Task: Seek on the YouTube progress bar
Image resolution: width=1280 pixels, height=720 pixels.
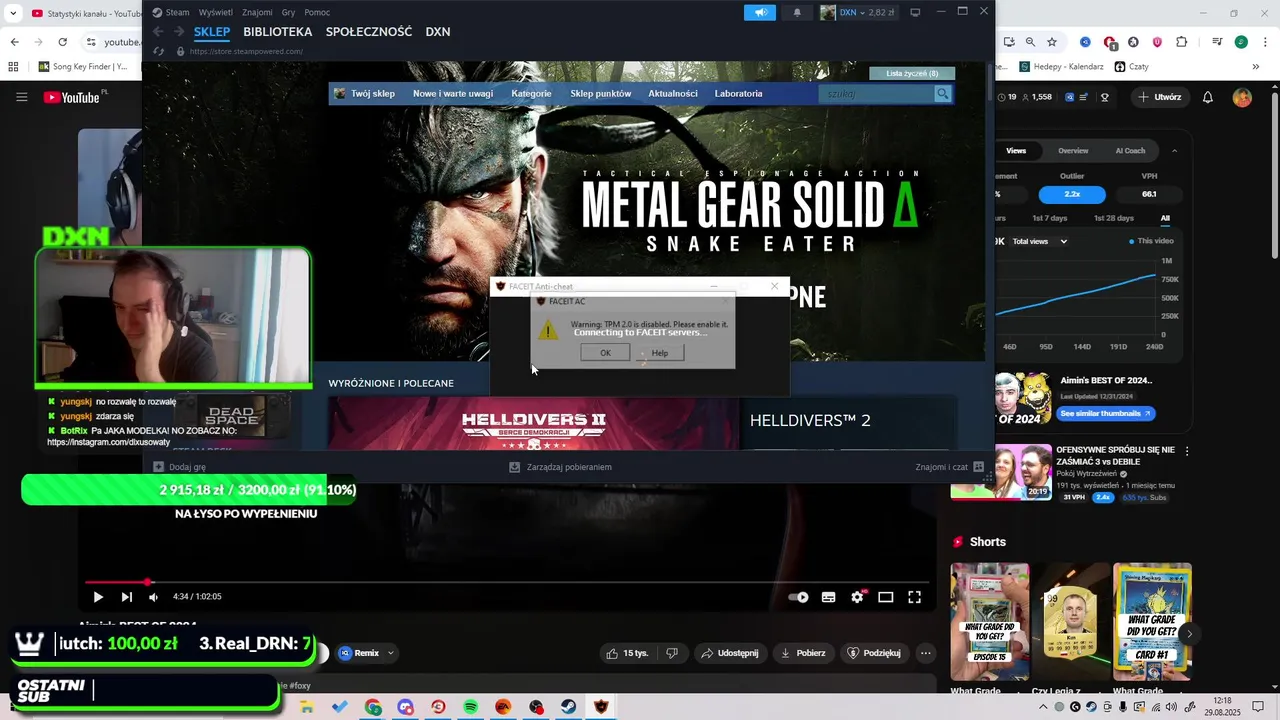Action: 506,581
